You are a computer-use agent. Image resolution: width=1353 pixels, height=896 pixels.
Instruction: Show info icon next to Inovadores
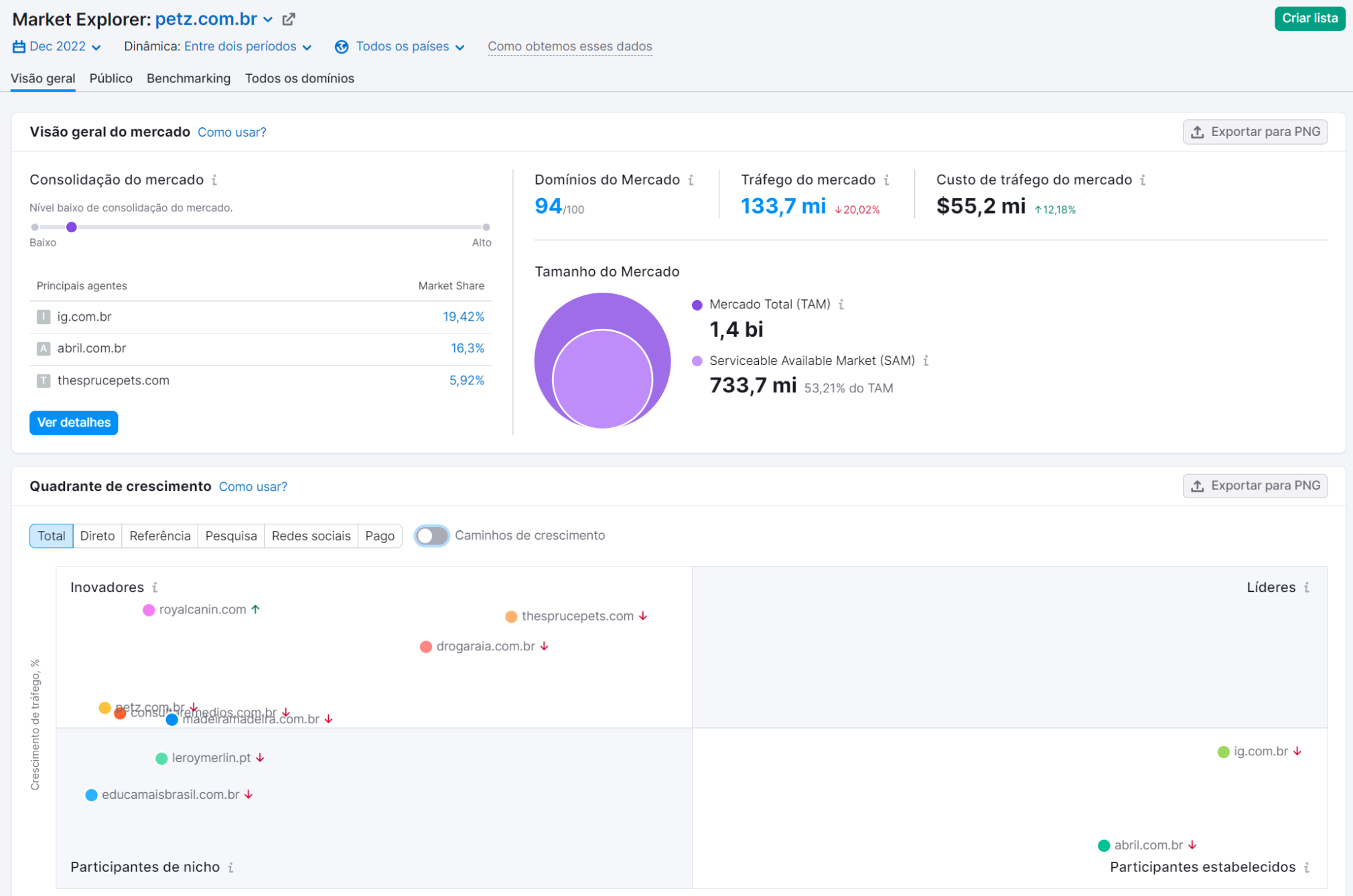point(155,587)
